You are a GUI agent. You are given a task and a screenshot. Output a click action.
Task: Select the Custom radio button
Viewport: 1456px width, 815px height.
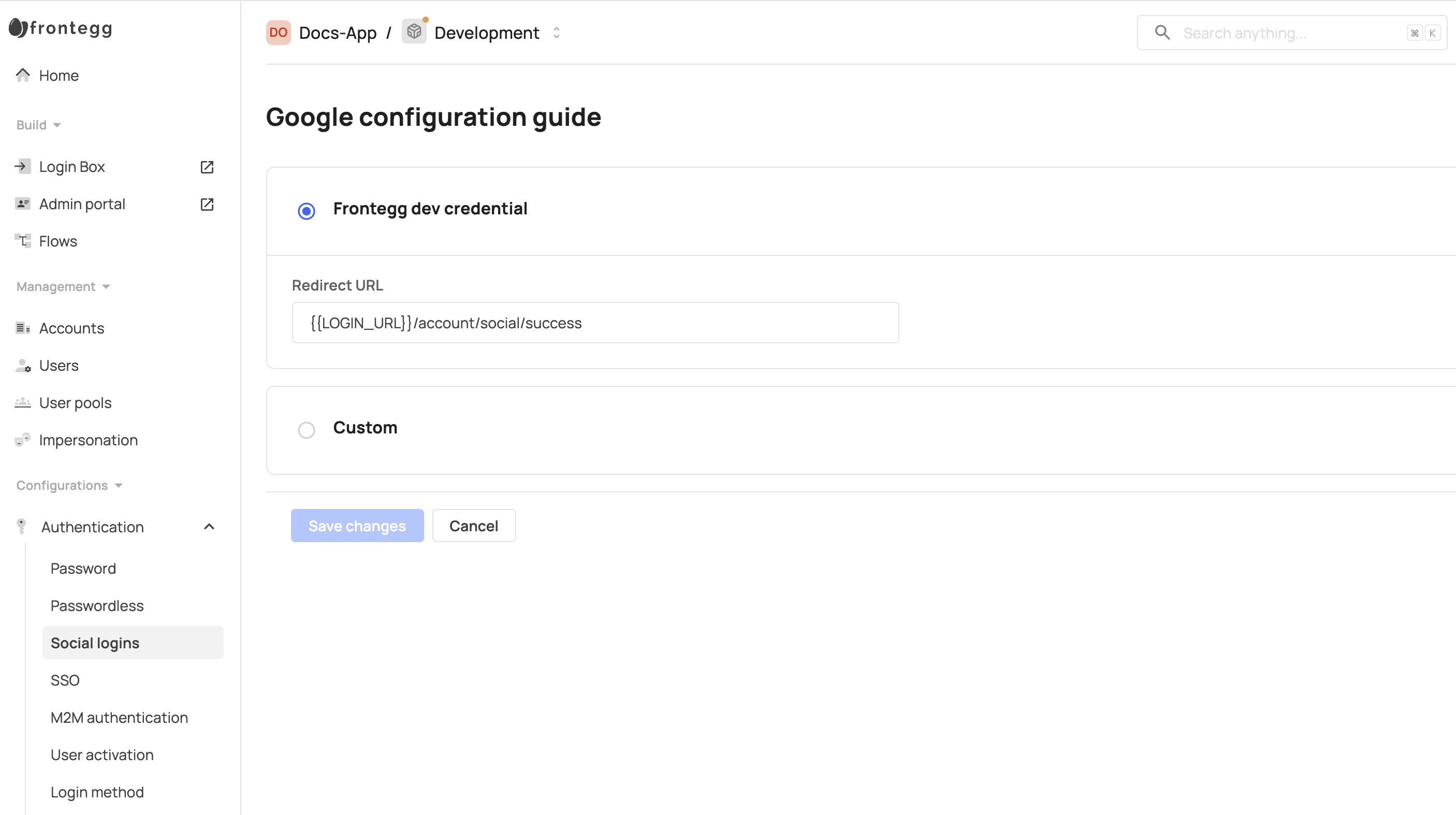point(307,430)
